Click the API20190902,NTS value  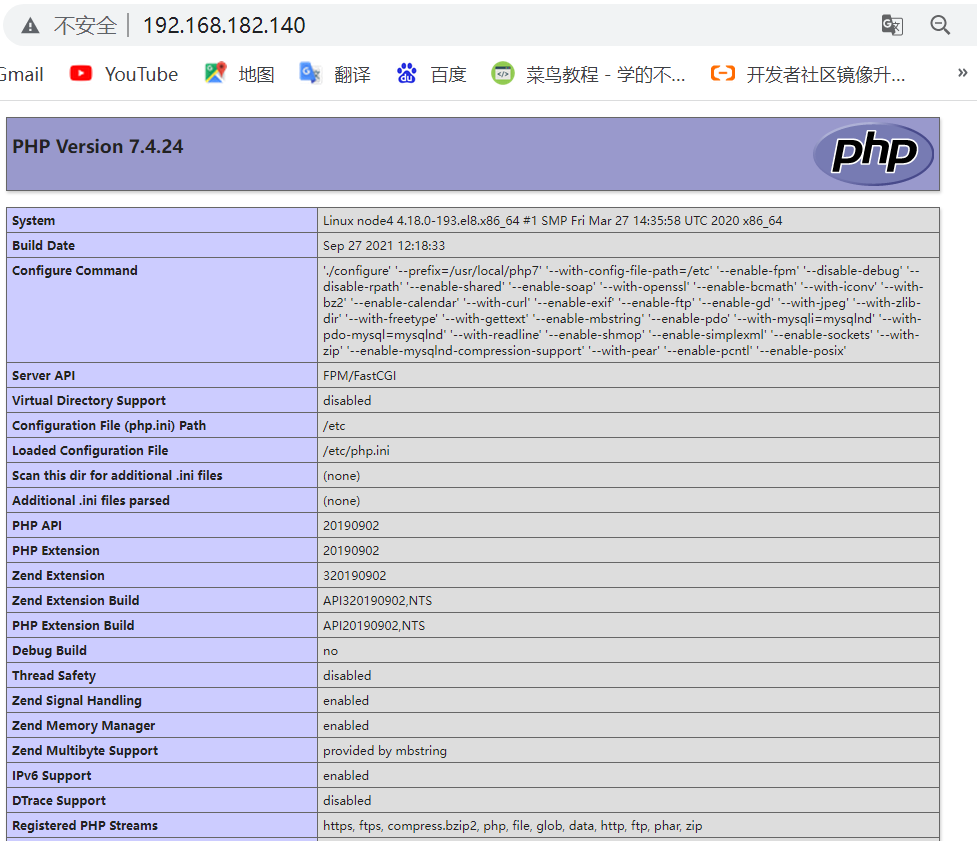(x=374, y=625)
